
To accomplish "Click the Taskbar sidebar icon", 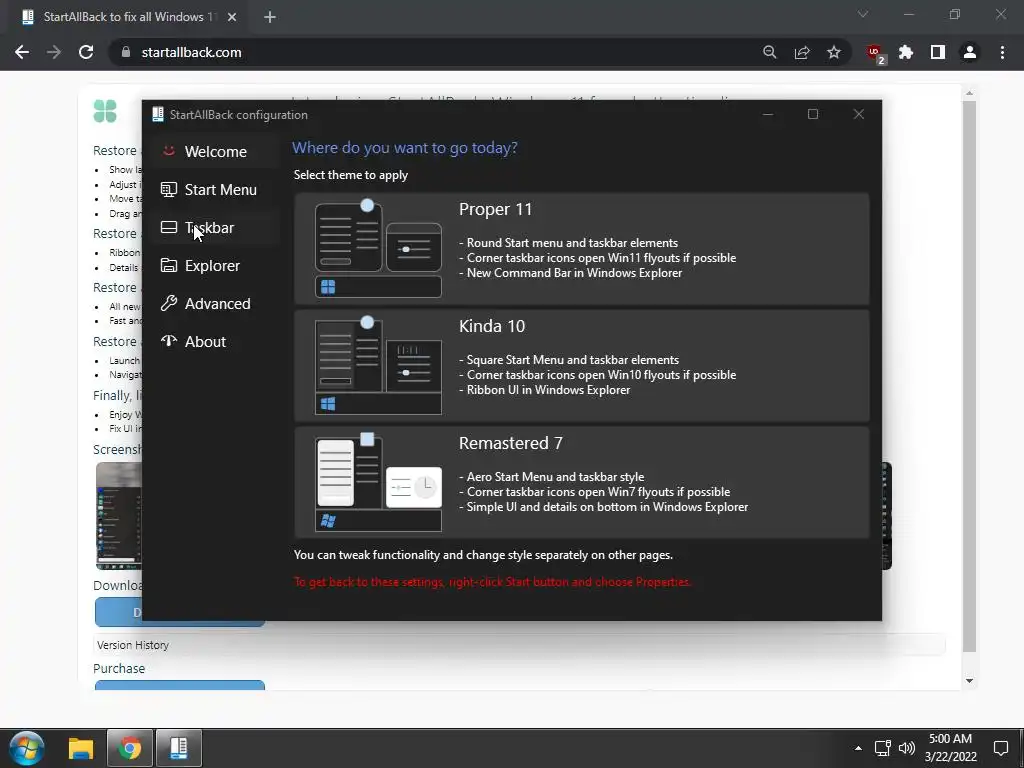I will [x=168, y=227].
